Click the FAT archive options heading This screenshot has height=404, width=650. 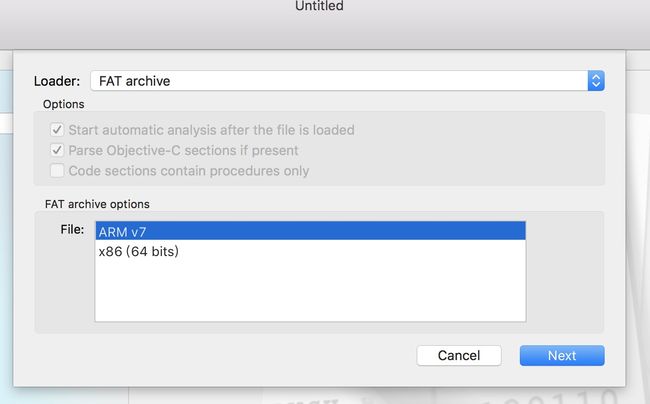[97, 204]
